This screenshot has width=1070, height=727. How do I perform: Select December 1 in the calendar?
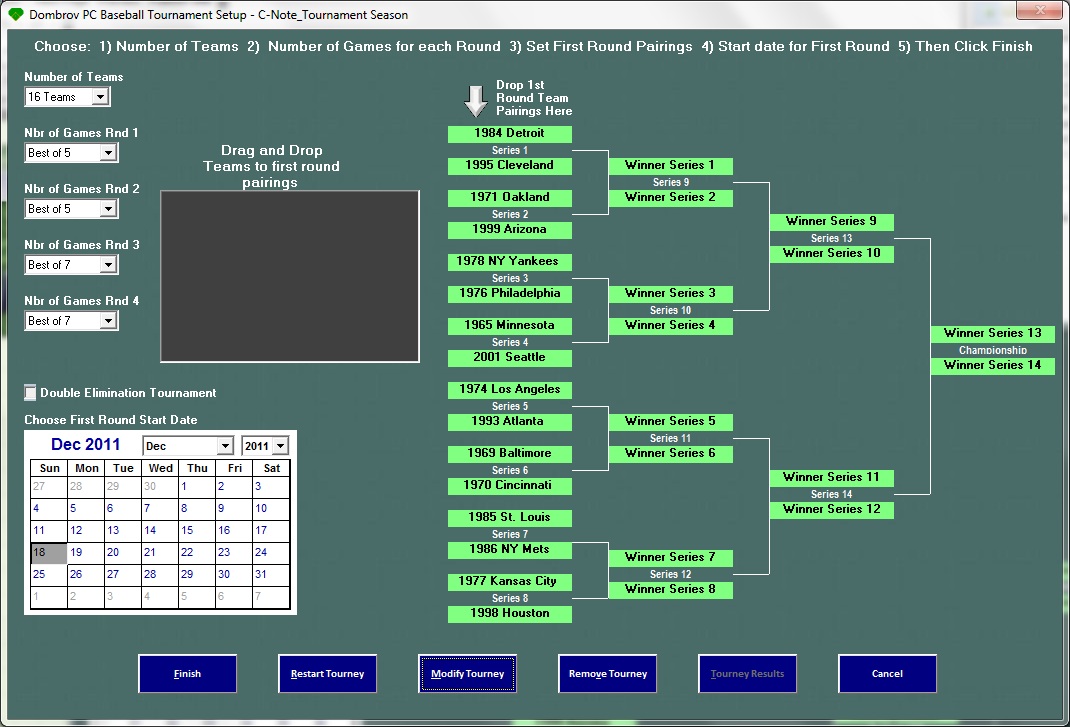(197, 486)
